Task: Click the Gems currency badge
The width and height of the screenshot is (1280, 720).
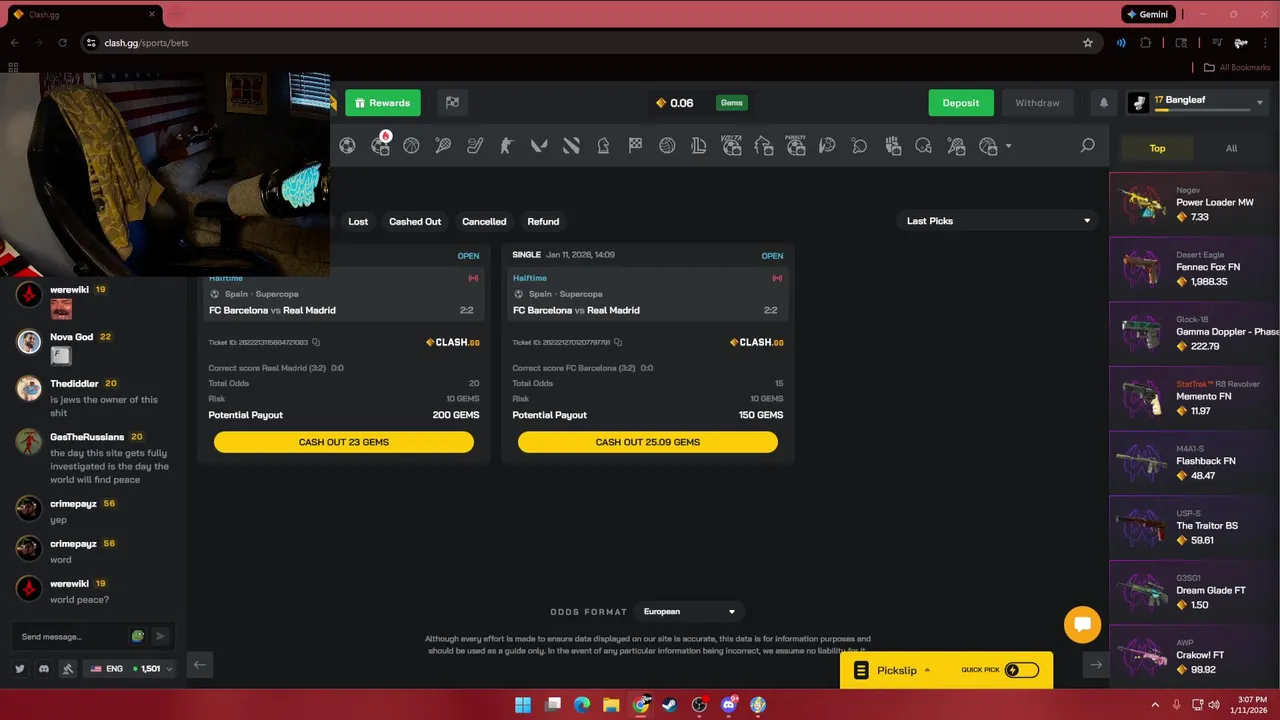Action: 731,103
